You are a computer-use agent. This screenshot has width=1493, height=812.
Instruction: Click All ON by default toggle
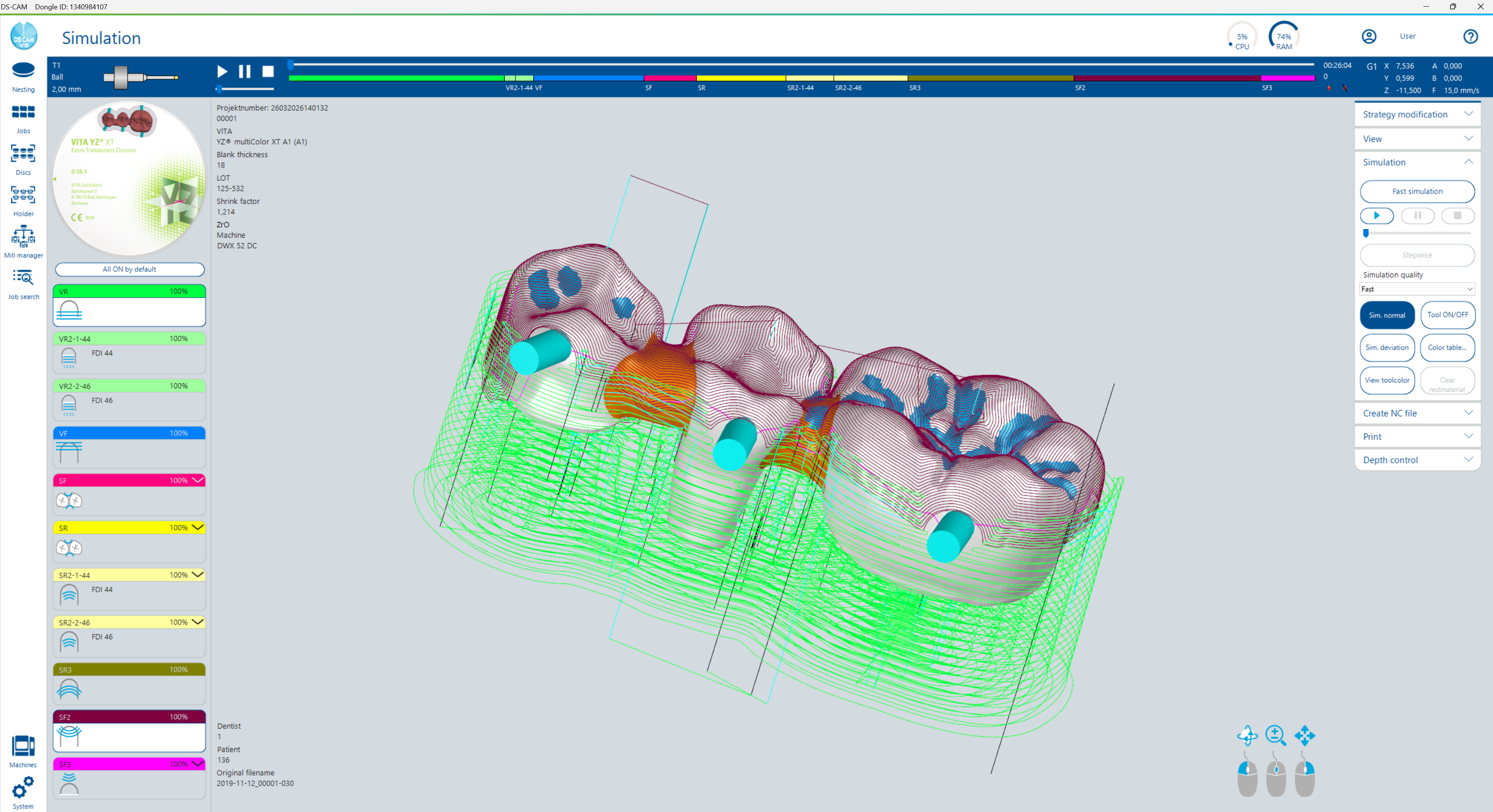(129, 269)
